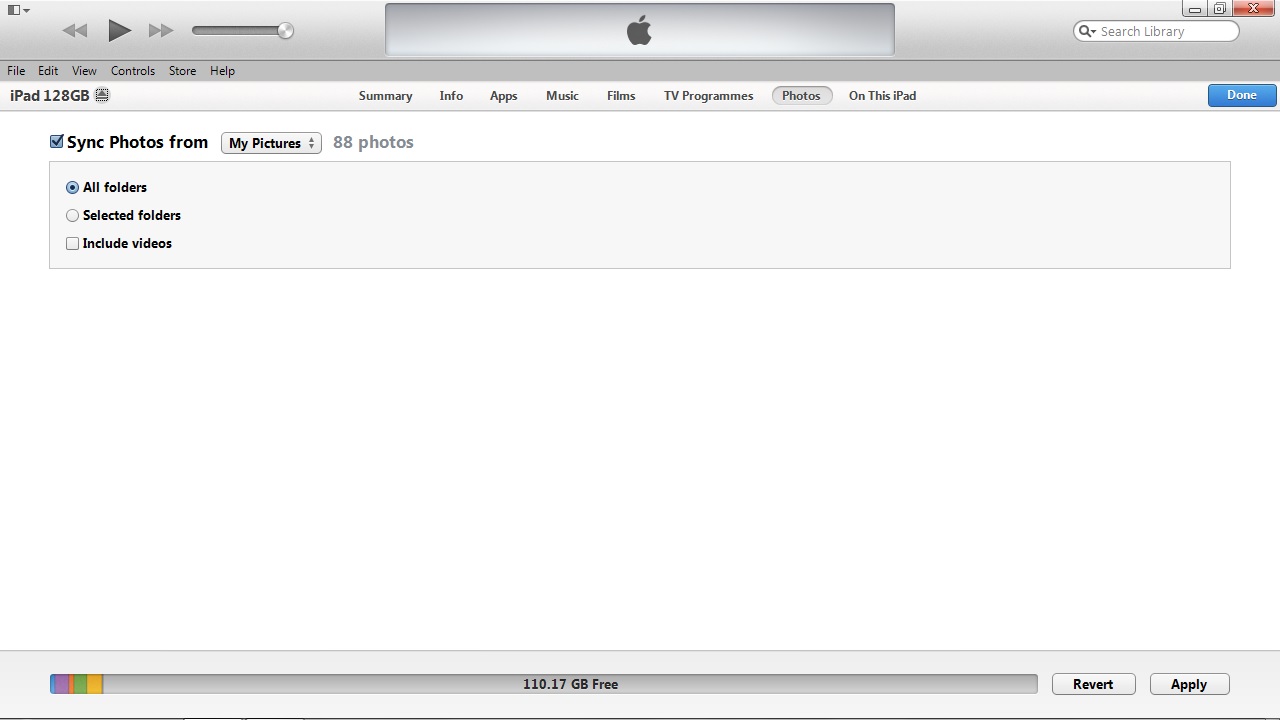Restore down the iTunes window
Screen dimensions: 1280x720
[x=1219, y=9]
